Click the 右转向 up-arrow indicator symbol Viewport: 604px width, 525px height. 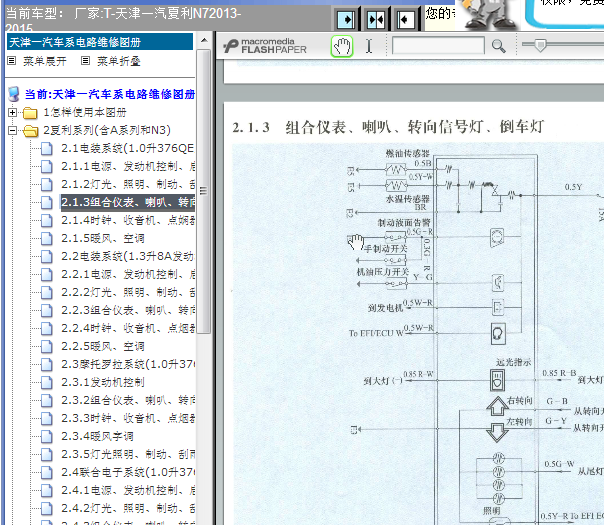497,406
